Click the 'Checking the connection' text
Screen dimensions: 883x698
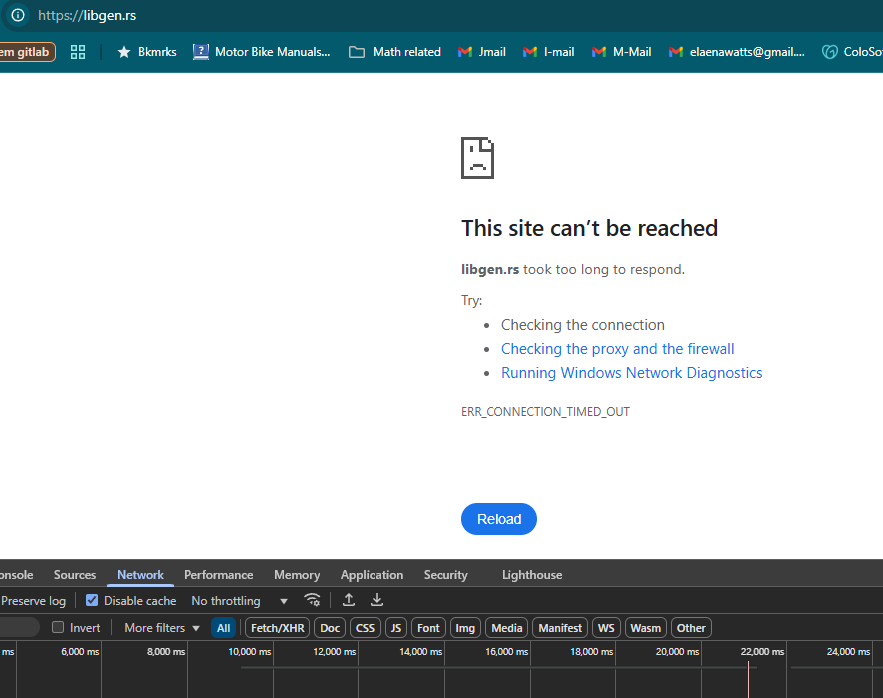pyautogui.click(x=583, y=325)
